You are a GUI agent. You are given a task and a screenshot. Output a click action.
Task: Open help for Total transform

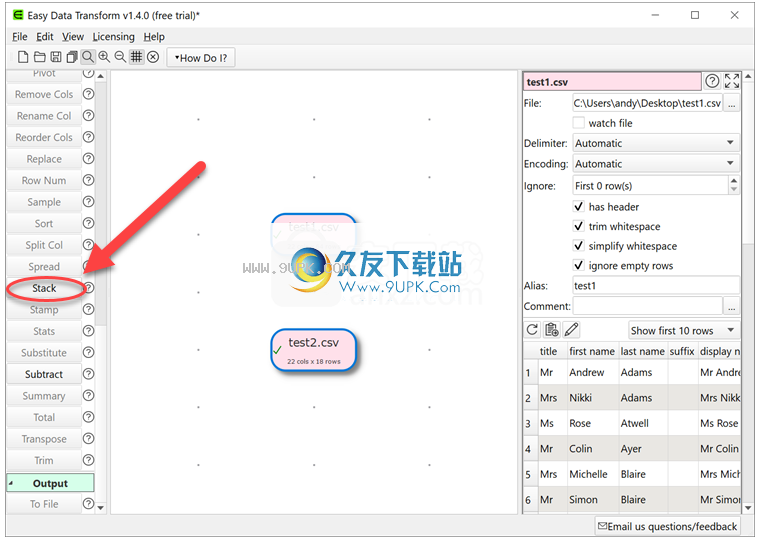click(88, 417)
